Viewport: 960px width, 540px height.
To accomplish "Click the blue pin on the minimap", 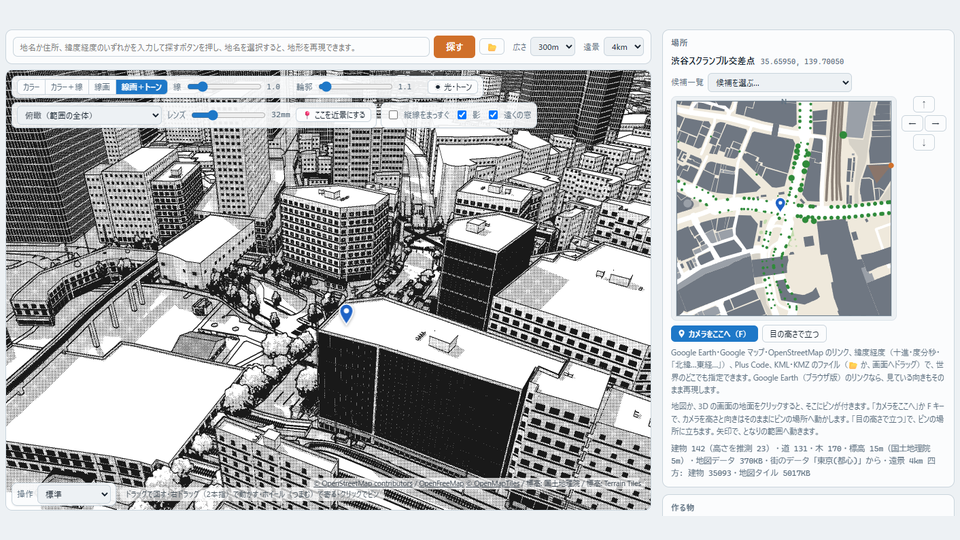I will tap(780, 204).
